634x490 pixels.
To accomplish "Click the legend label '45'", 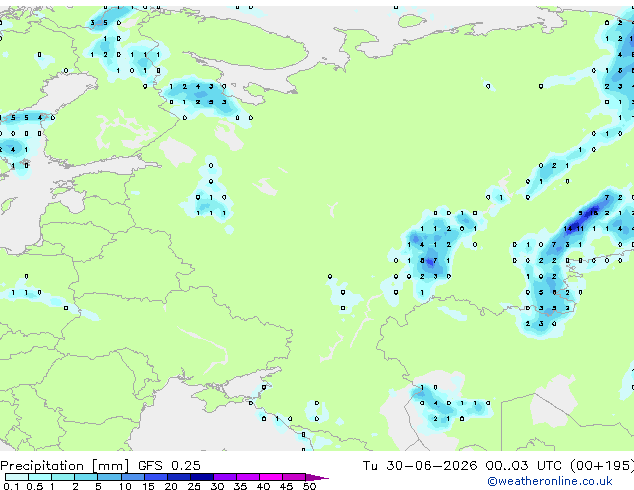I will click(x=286, y=486).
